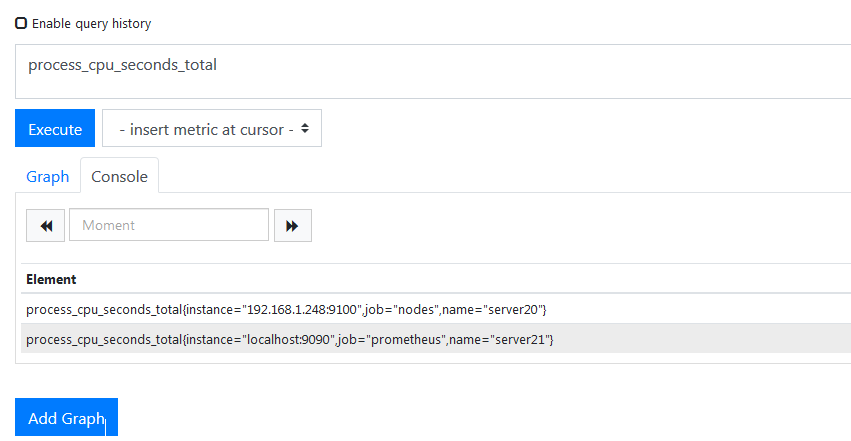Click the rewind moment double-arrow icon

click(46, 226)
